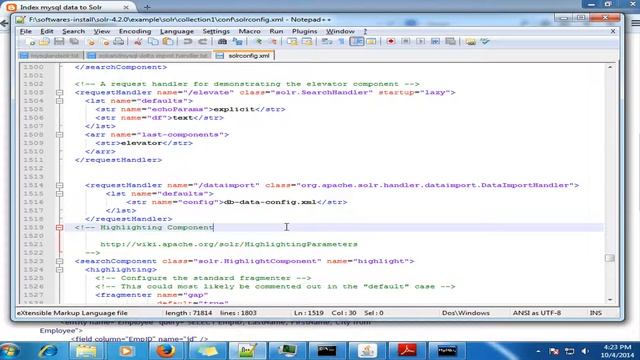Open Firefox from the taskbar

[166, 351]
